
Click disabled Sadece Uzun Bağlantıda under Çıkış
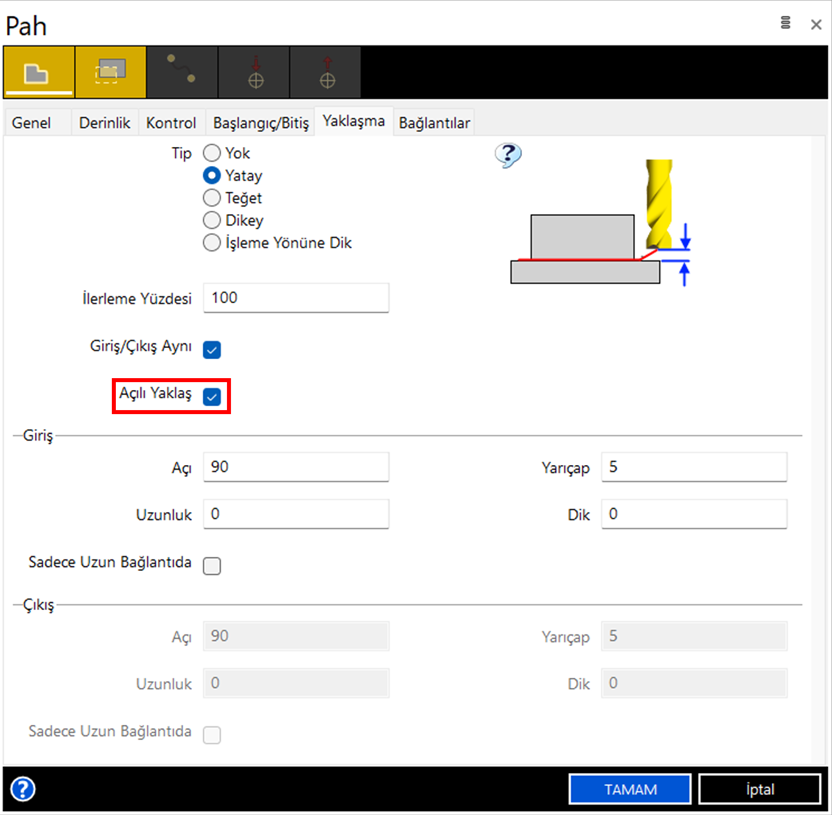coord(212,735)
